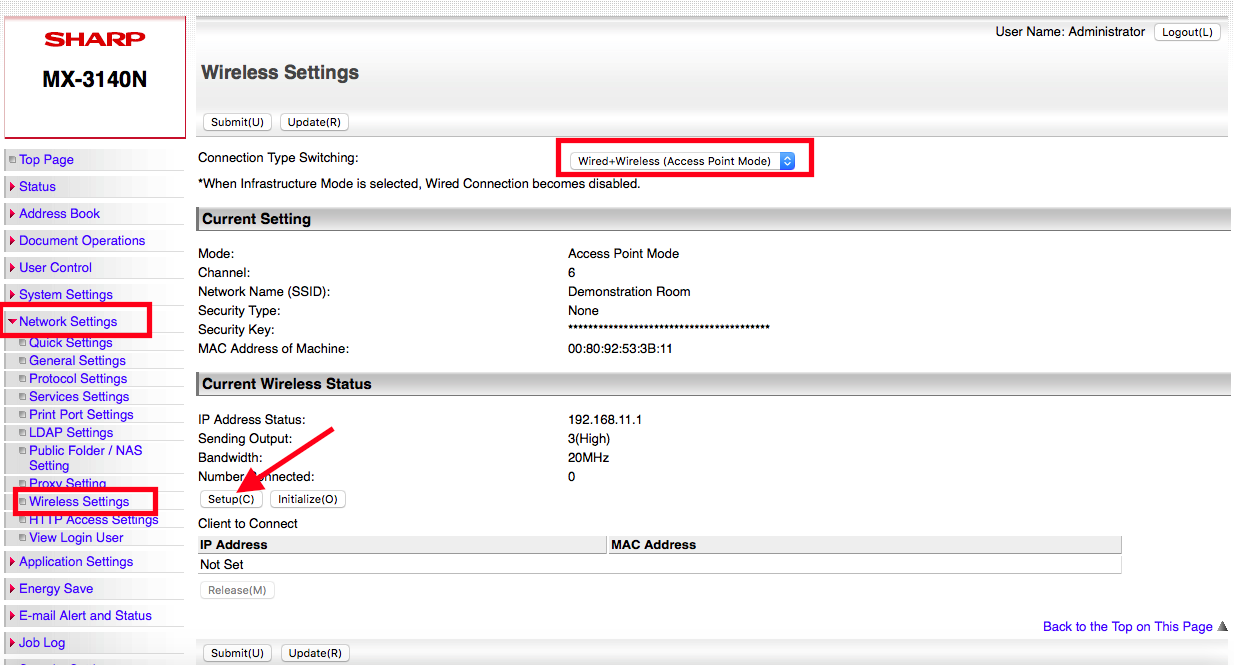Open Services Settings page
This screenshot has width=1234, height=665.
tap(79, 397)
